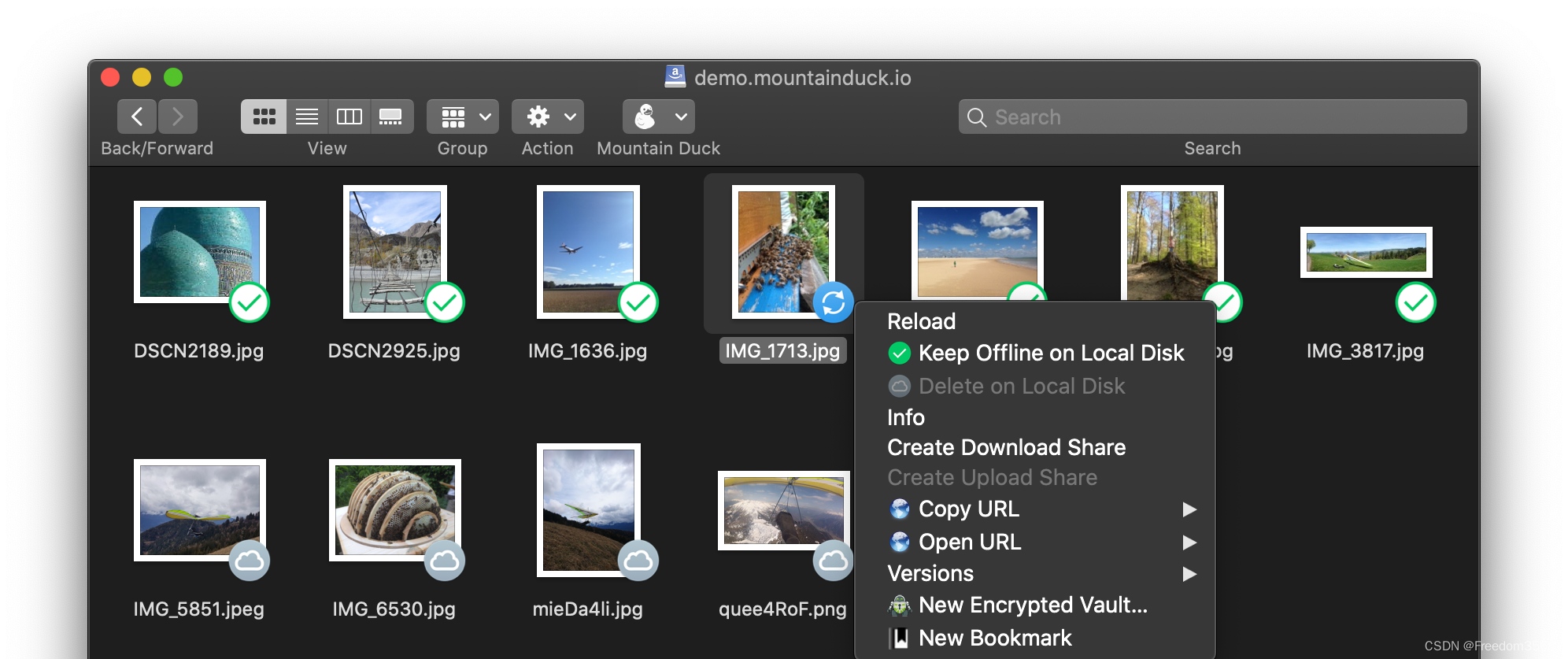
Task: Open the Versions submenu
Action: (x=1035, y=573)
